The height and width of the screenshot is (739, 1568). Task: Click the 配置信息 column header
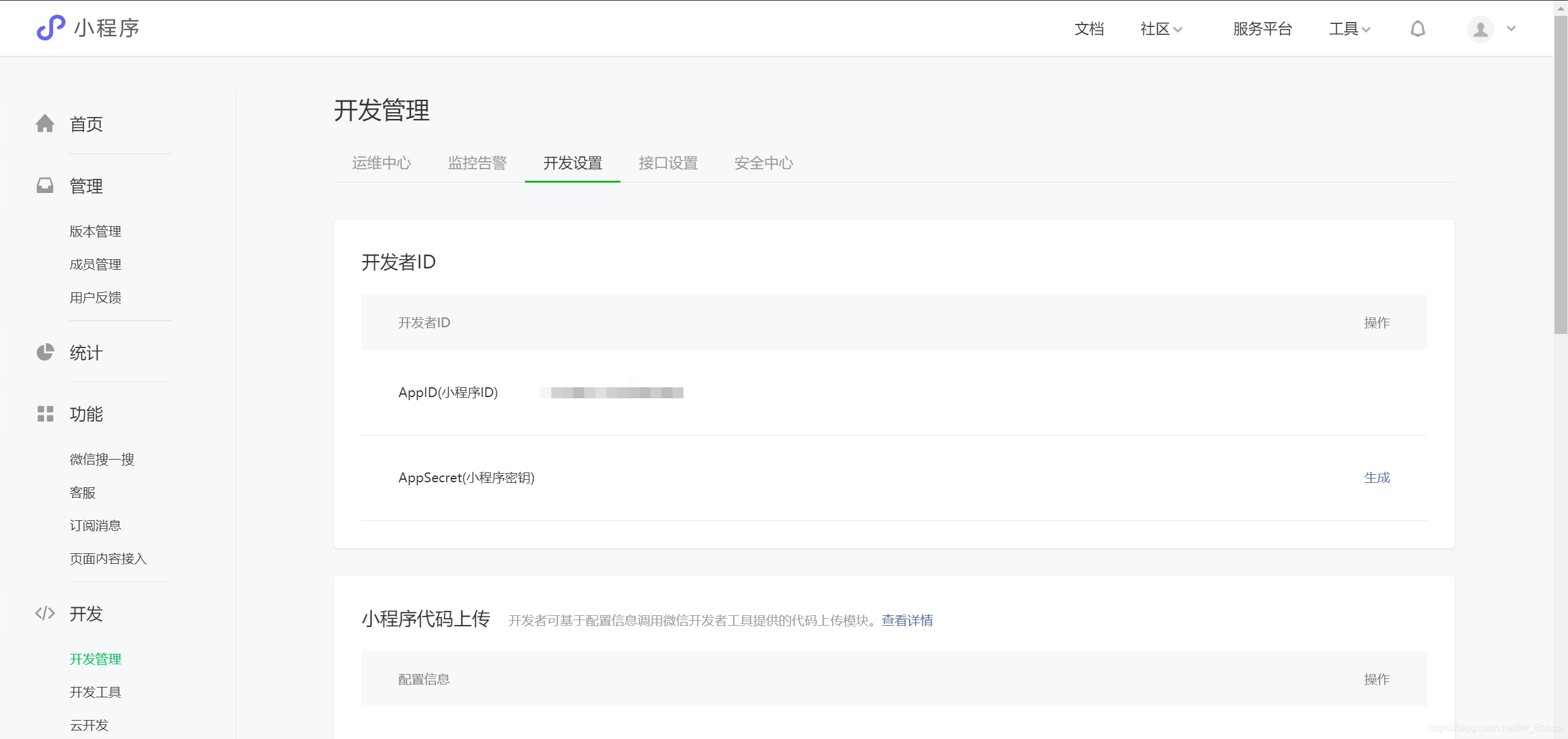pyautogui.click(x=424, y=679)
